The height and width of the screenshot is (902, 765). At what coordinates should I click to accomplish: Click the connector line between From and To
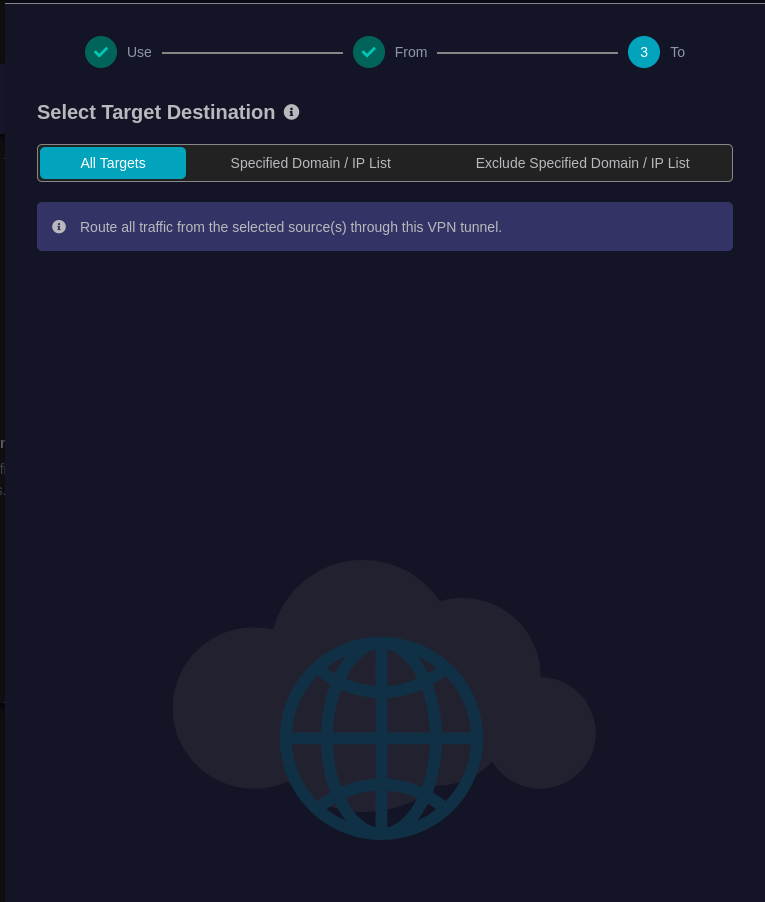tap(527, 52)
